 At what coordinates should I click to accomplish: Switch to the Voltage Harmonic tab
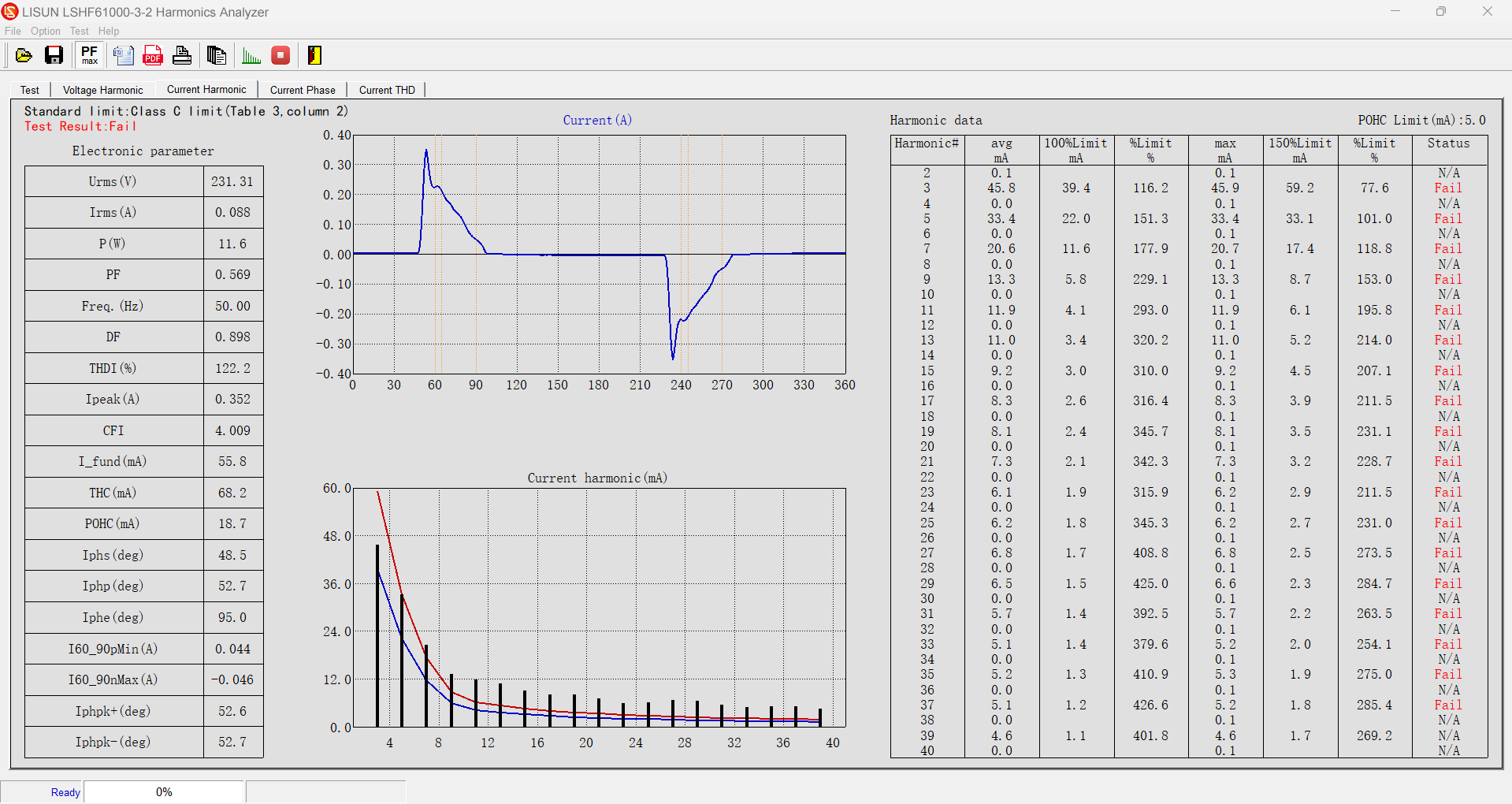(103, 90)
